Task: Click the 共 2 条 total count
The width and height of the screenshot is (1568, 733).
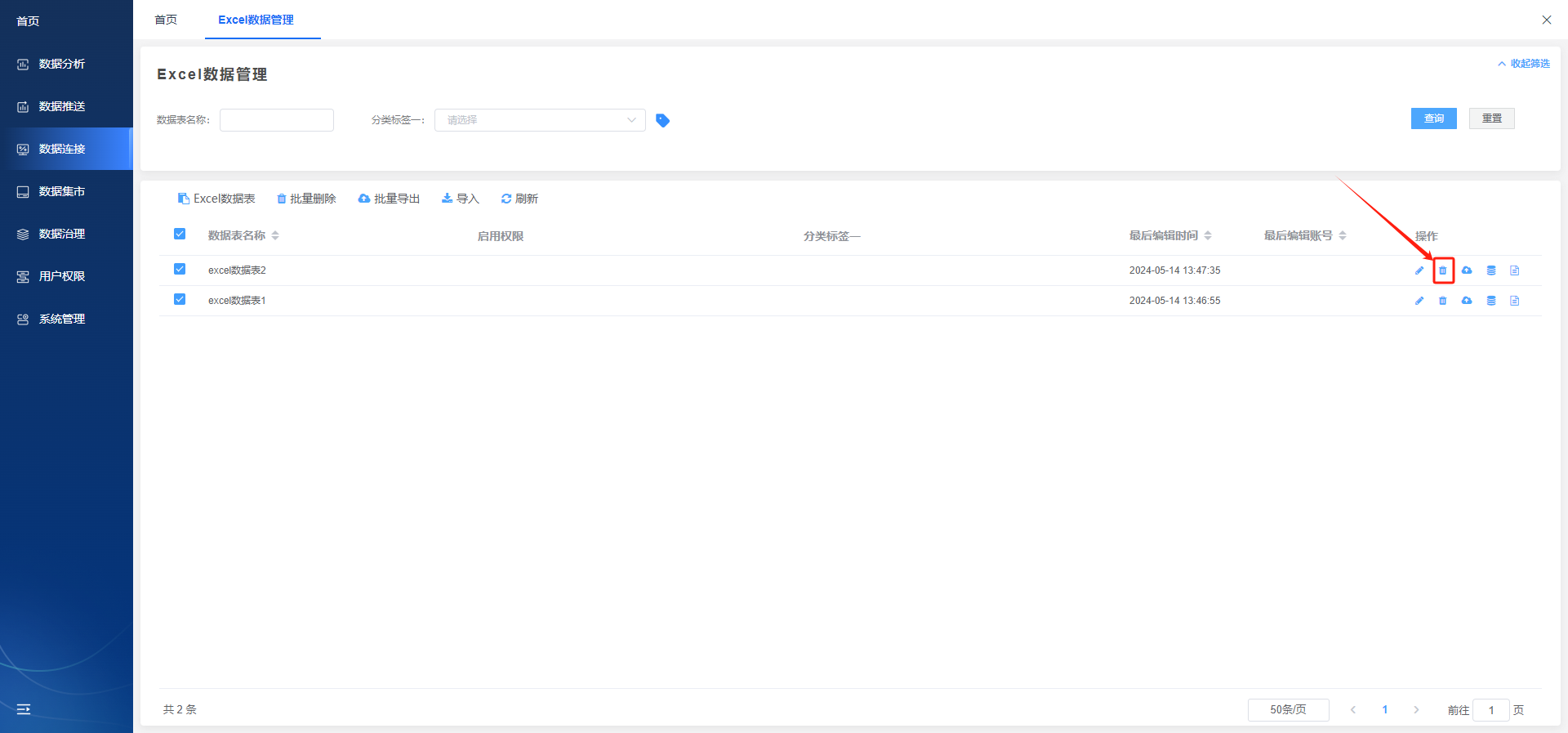Action: click(180, 709)
